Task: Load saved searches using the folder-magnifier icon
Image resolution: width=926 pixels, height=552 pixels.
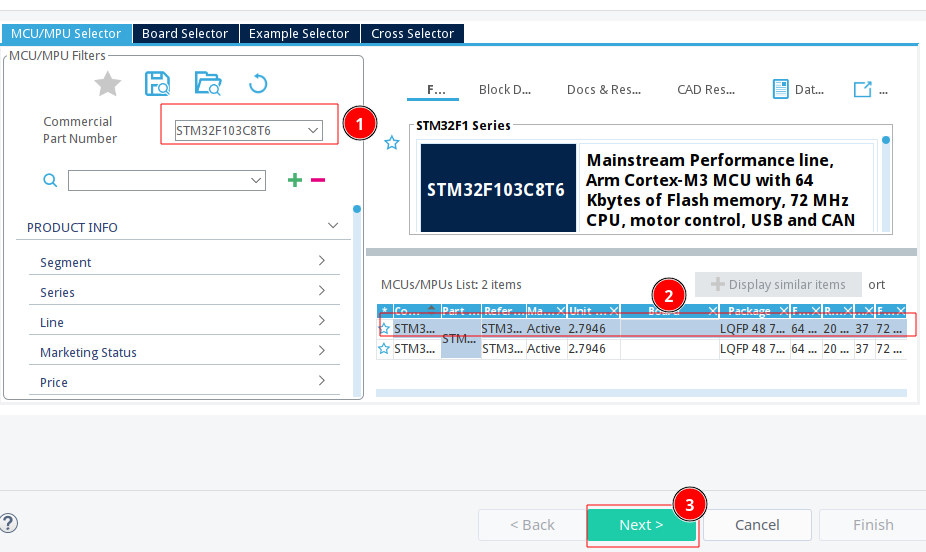Action: 208,84
